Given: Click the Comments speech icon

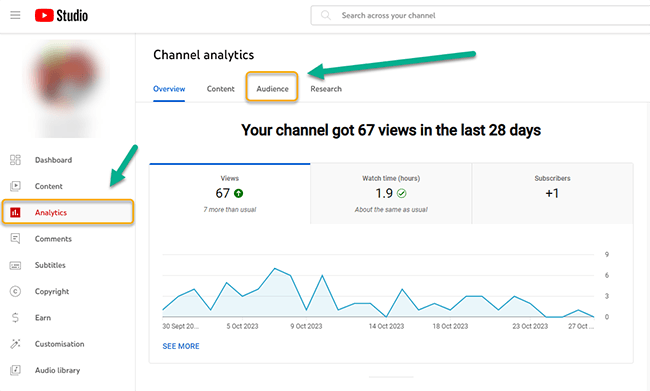Looking at the screenshot, I should click(x=15, y=238).
